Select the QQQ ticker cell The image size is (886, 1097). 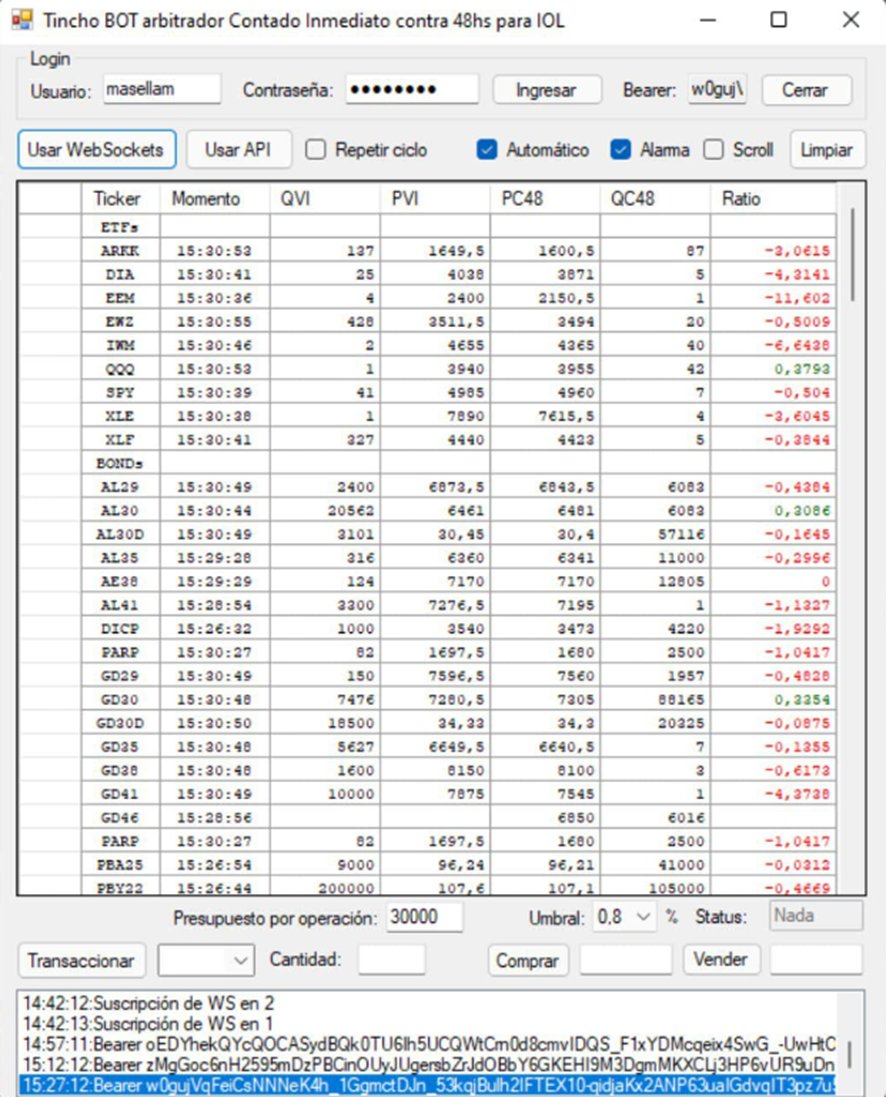[x=121, y=369]
